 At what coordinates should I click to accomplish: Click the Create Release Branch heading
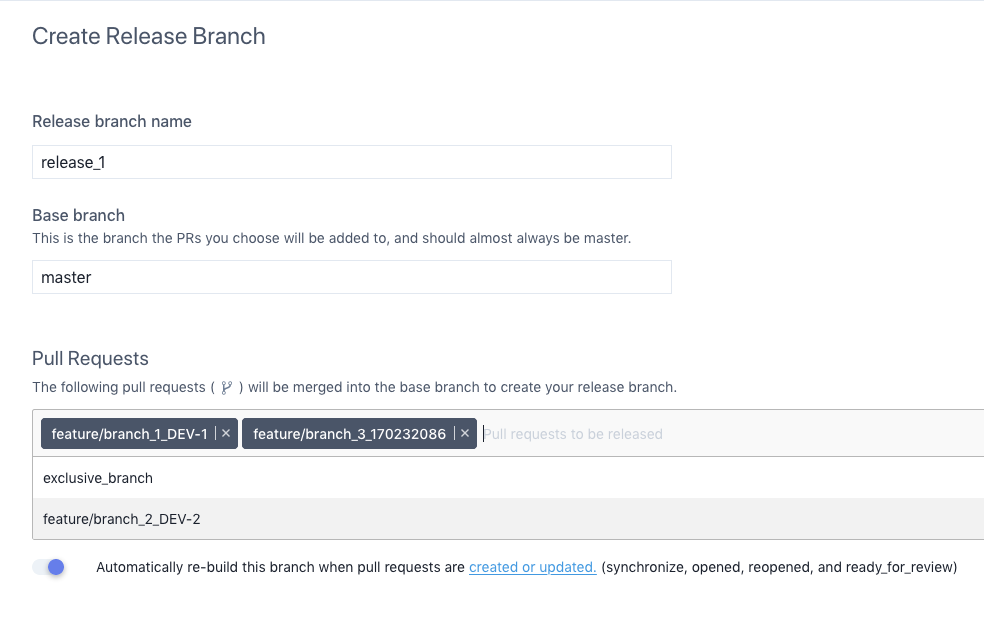click(x=149, y=37)
